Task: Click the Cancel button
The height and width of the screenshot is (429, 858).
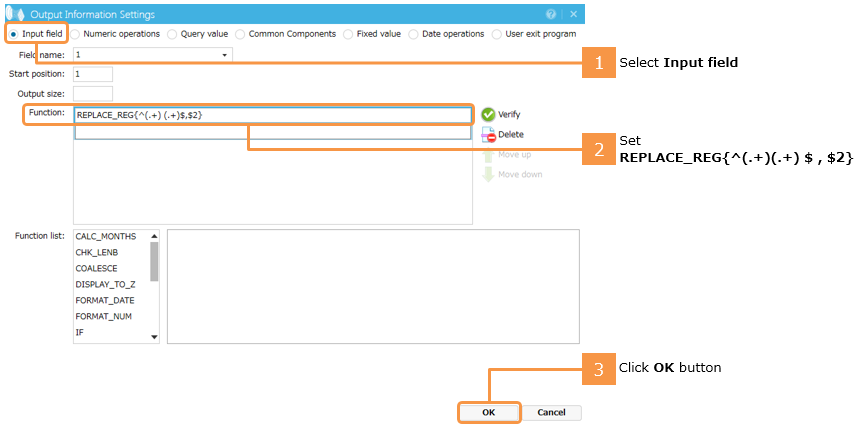Action: click(551, 412)
